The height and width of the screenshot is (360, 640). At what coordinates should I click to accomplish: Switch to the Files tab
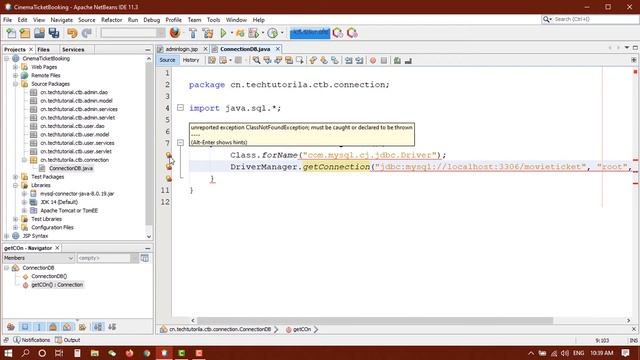(x=43, y=49)
